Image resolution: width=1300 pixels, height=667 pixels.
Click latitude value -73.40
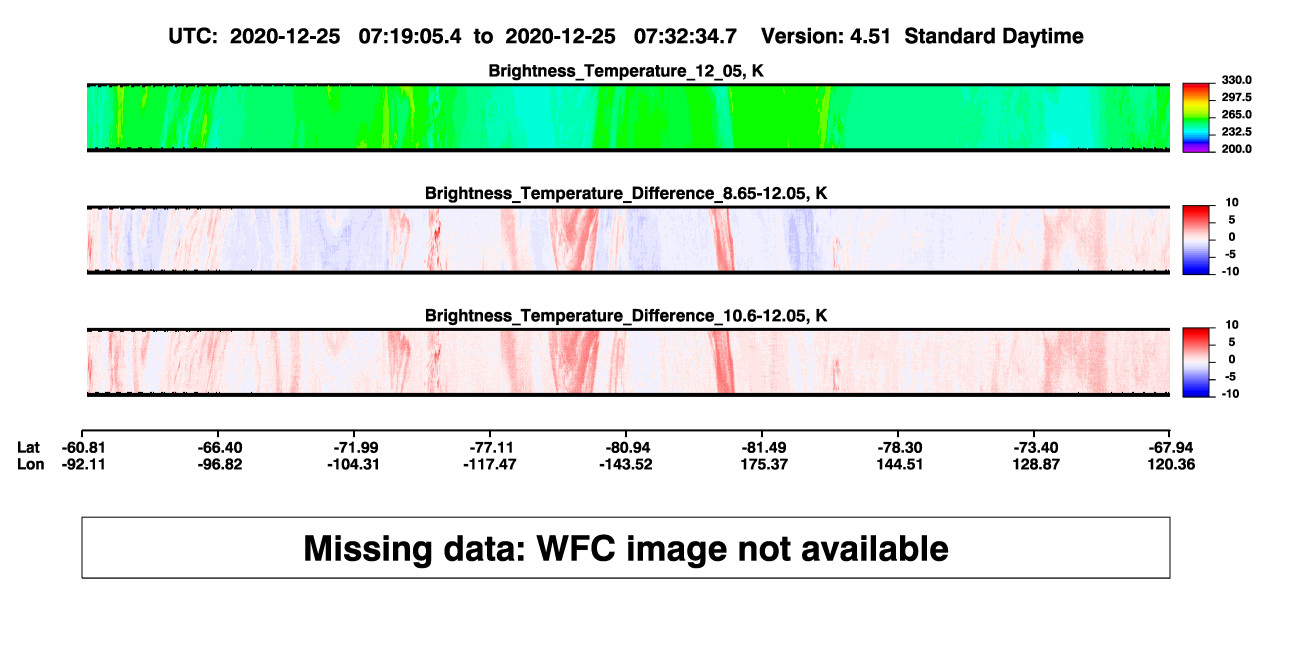(x=1034, y=447)
